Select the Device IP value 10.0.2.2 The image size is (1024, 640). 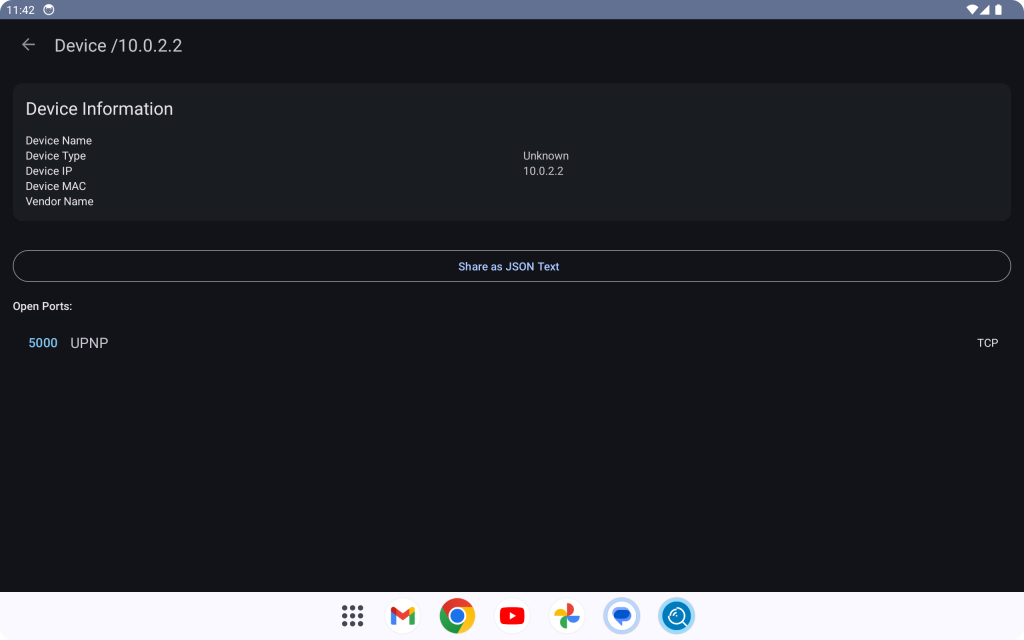click(544, 170)
